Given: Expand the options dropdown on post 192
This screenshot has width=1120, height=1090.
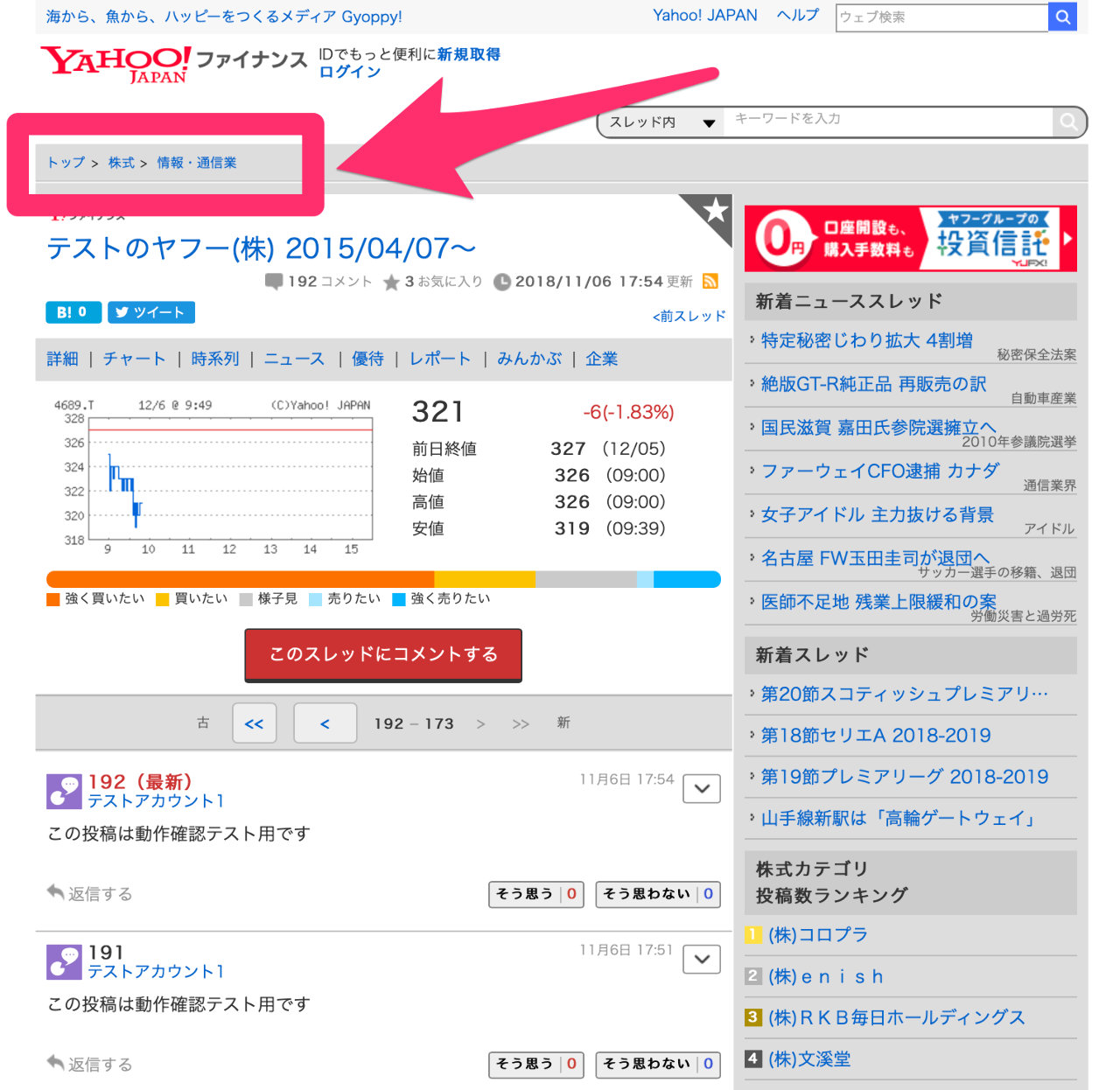Looking at the screenshot, I should click(702, 789).
